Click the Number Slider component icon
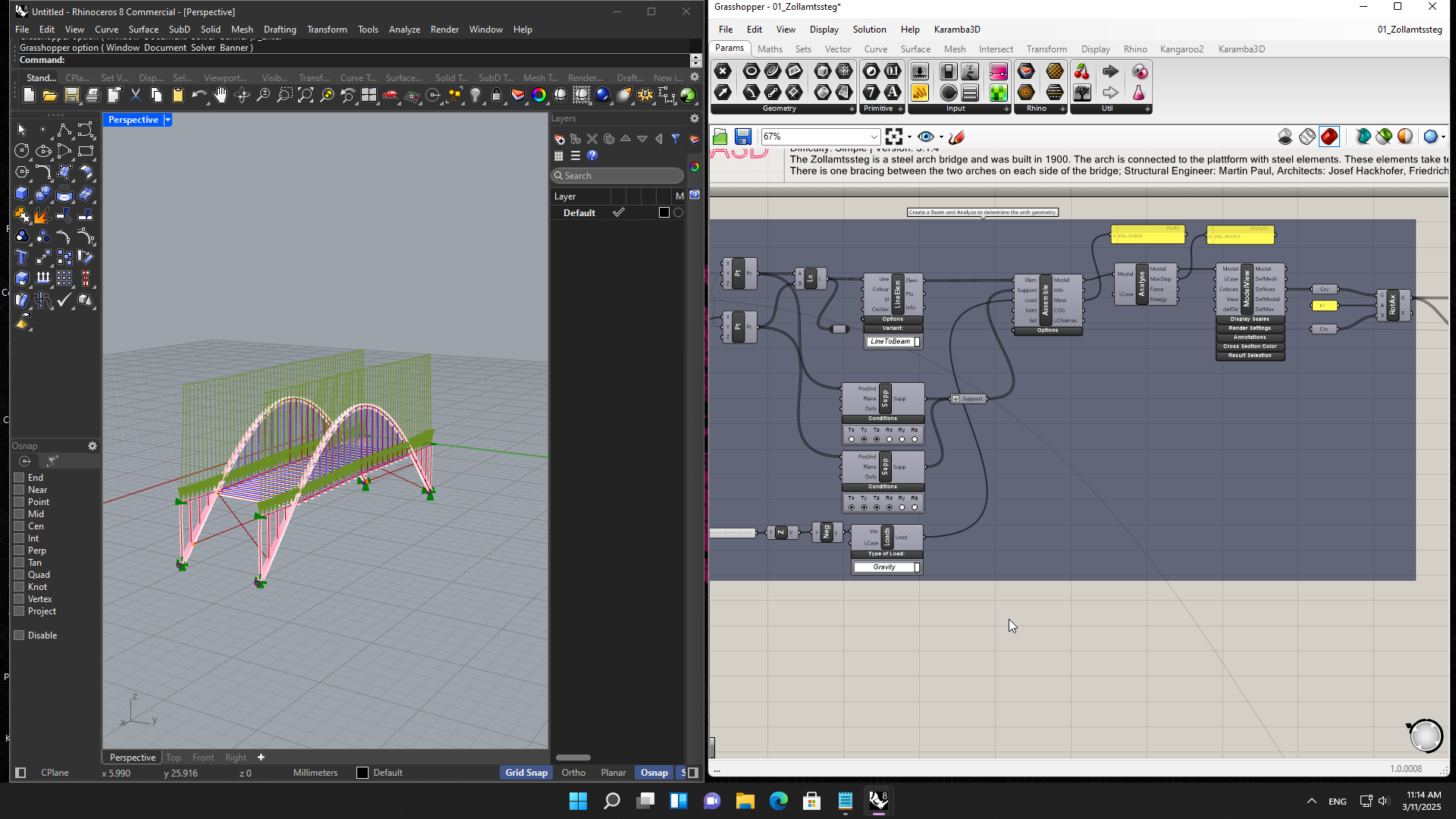Screen dimensions: 1456x819 920,71
